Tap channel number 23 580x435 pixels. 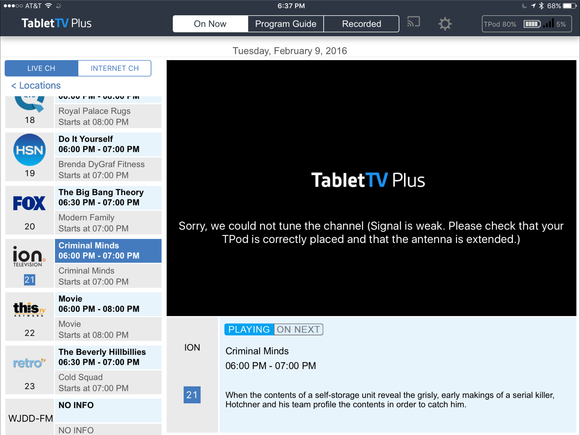pyautogui.click(x=30, y=386)
